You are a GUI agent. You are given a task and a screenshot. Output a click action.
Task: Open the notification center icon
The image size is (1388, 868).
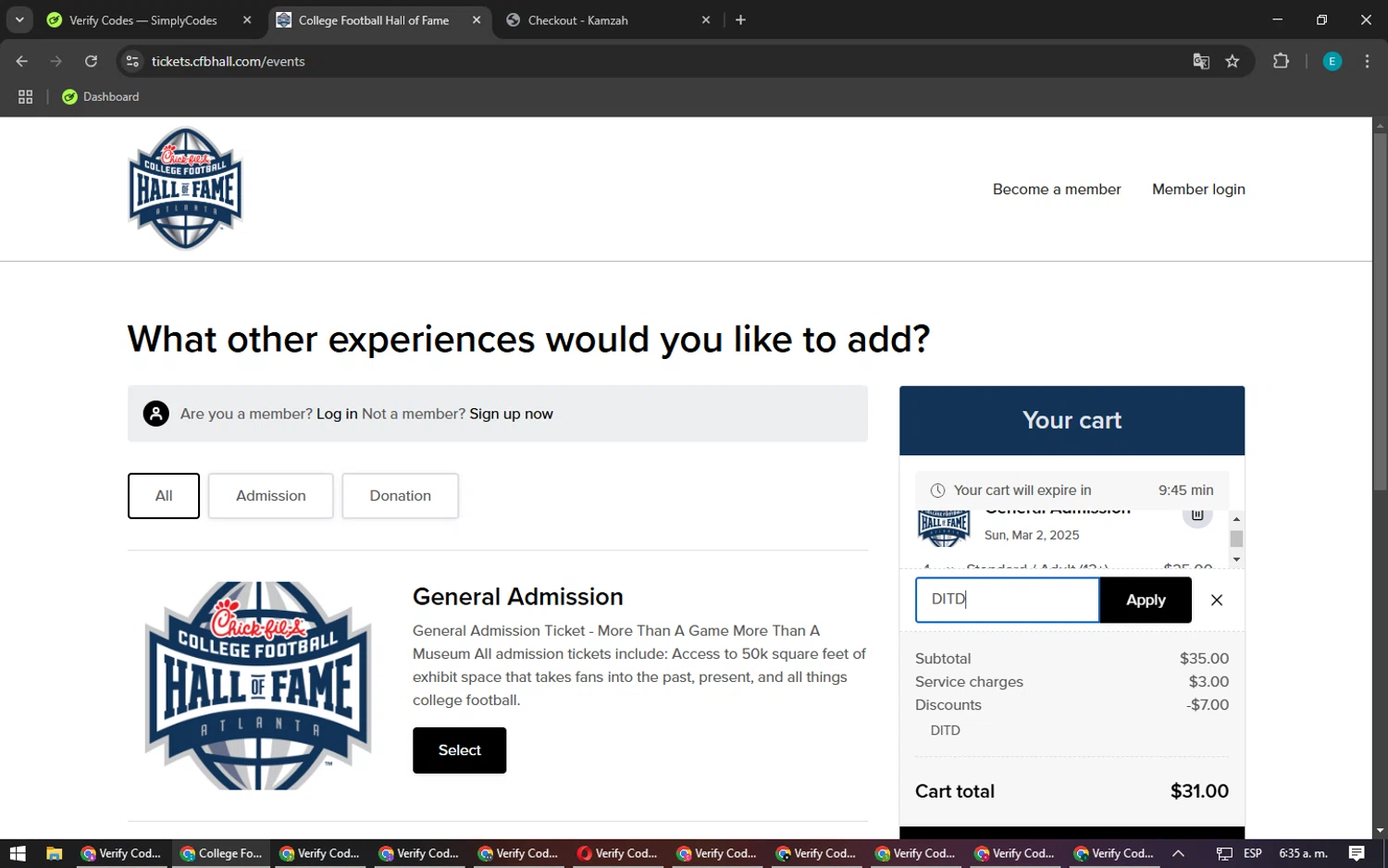click(1357, 853)
